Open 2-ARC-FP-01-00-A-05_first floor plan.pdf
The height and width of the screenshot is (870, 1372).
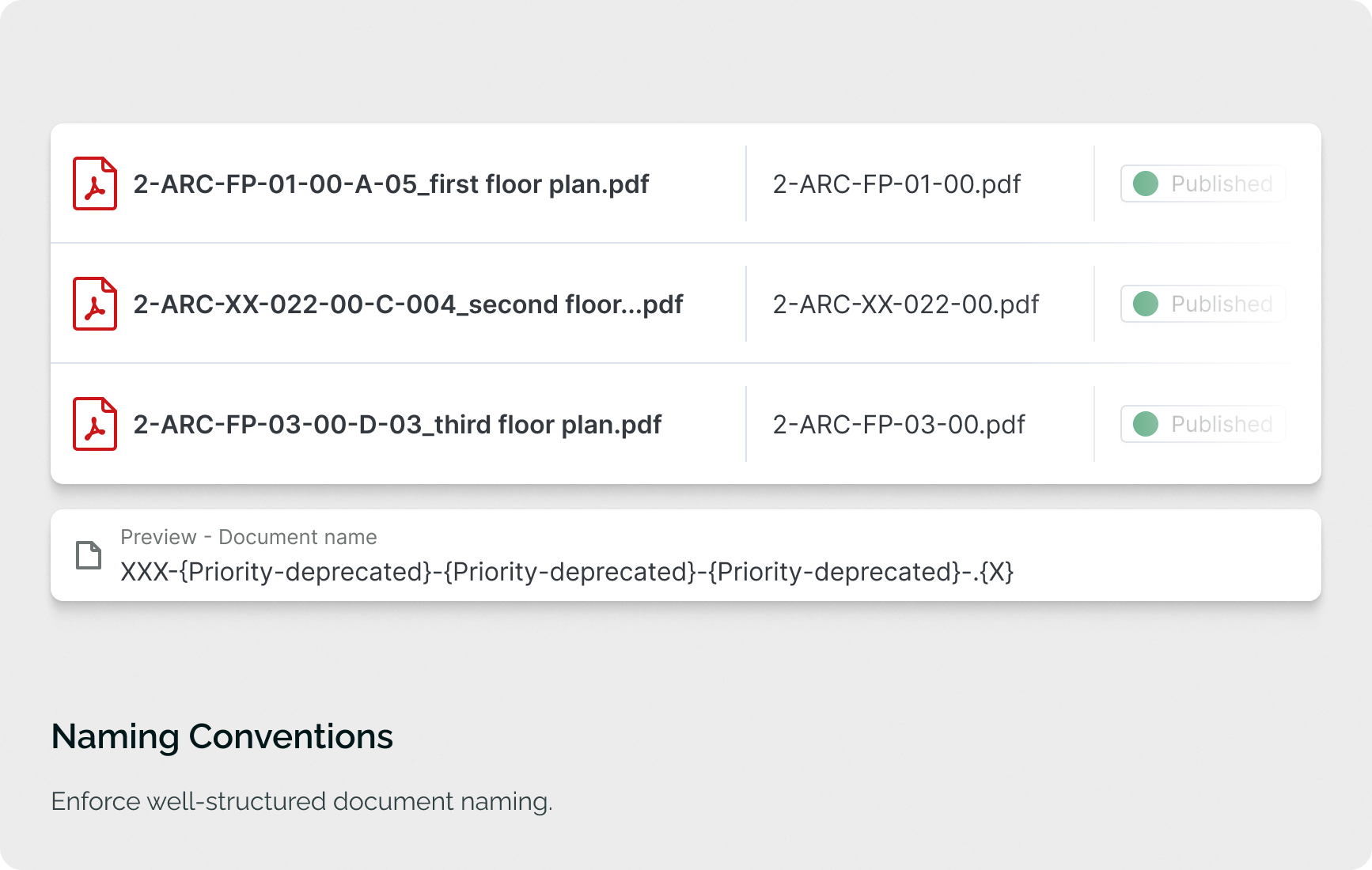click(391, 184)
